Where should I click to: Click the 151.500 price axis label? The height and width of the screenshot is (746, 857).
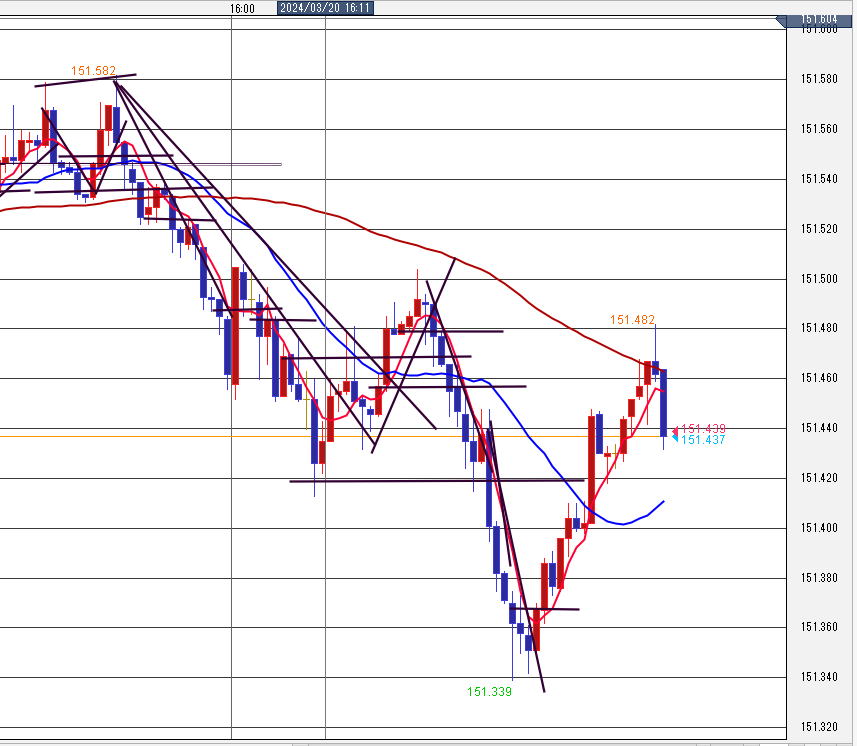(x=819, y=279)
